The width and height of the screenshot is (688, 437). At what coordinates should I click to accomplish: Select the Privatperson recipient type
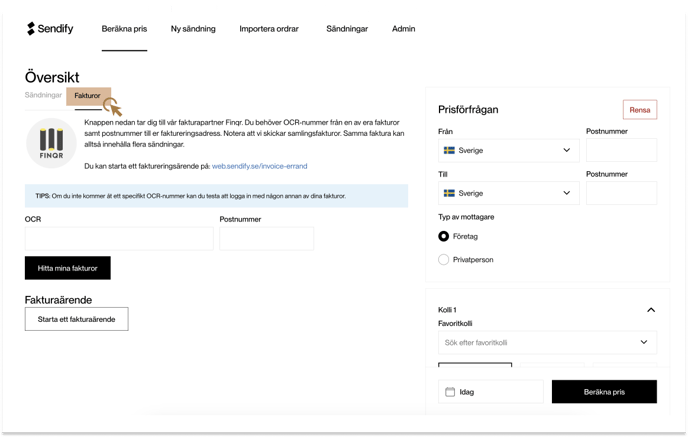(444, 260)
